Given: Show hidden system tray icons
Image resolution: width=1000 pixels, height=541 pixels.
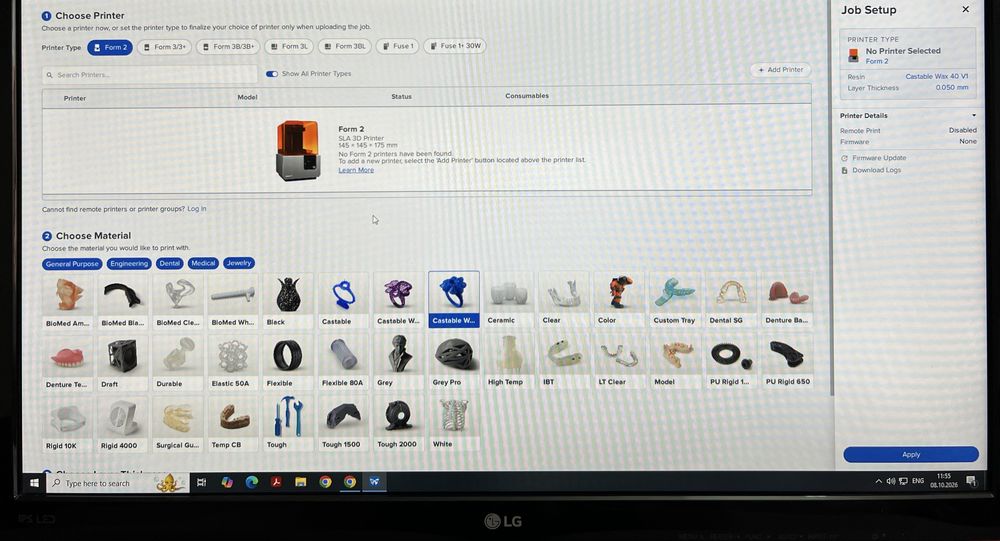Looking at the screenshot, I should (x=878, y=481).
